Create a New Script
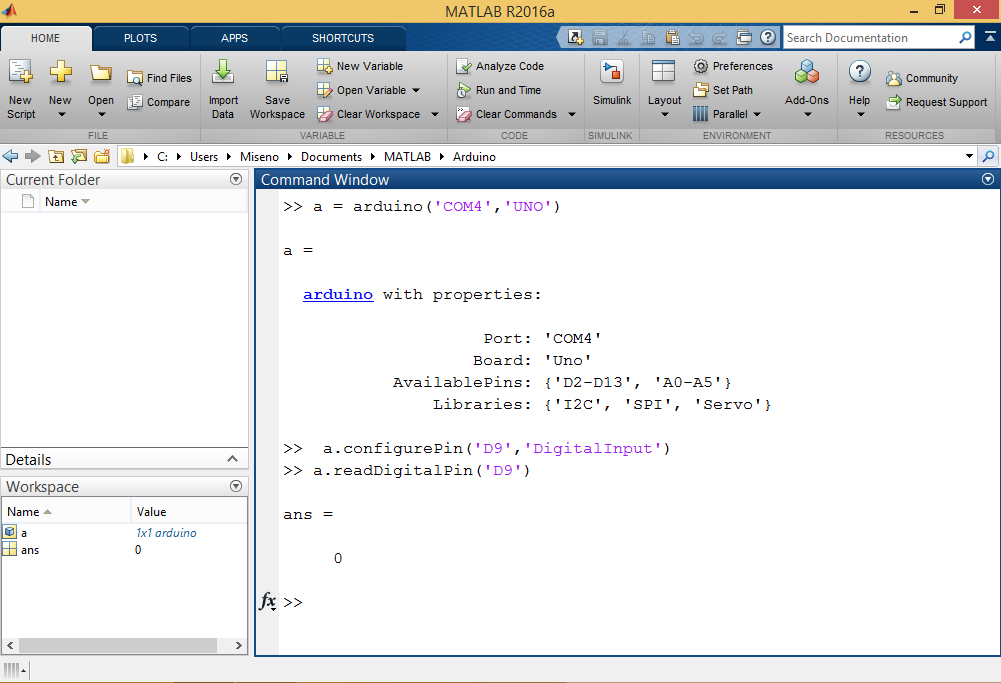1001x683 pixels. pyautogui.click(x=21, y=89)
